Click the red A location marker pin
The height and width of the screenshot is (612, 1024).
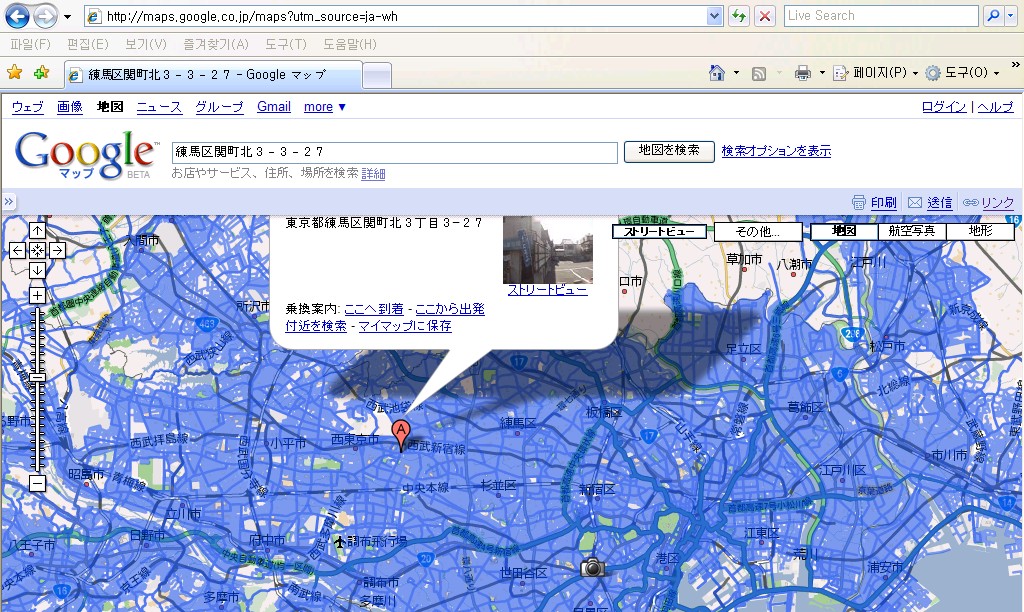(x=402, y=434)
